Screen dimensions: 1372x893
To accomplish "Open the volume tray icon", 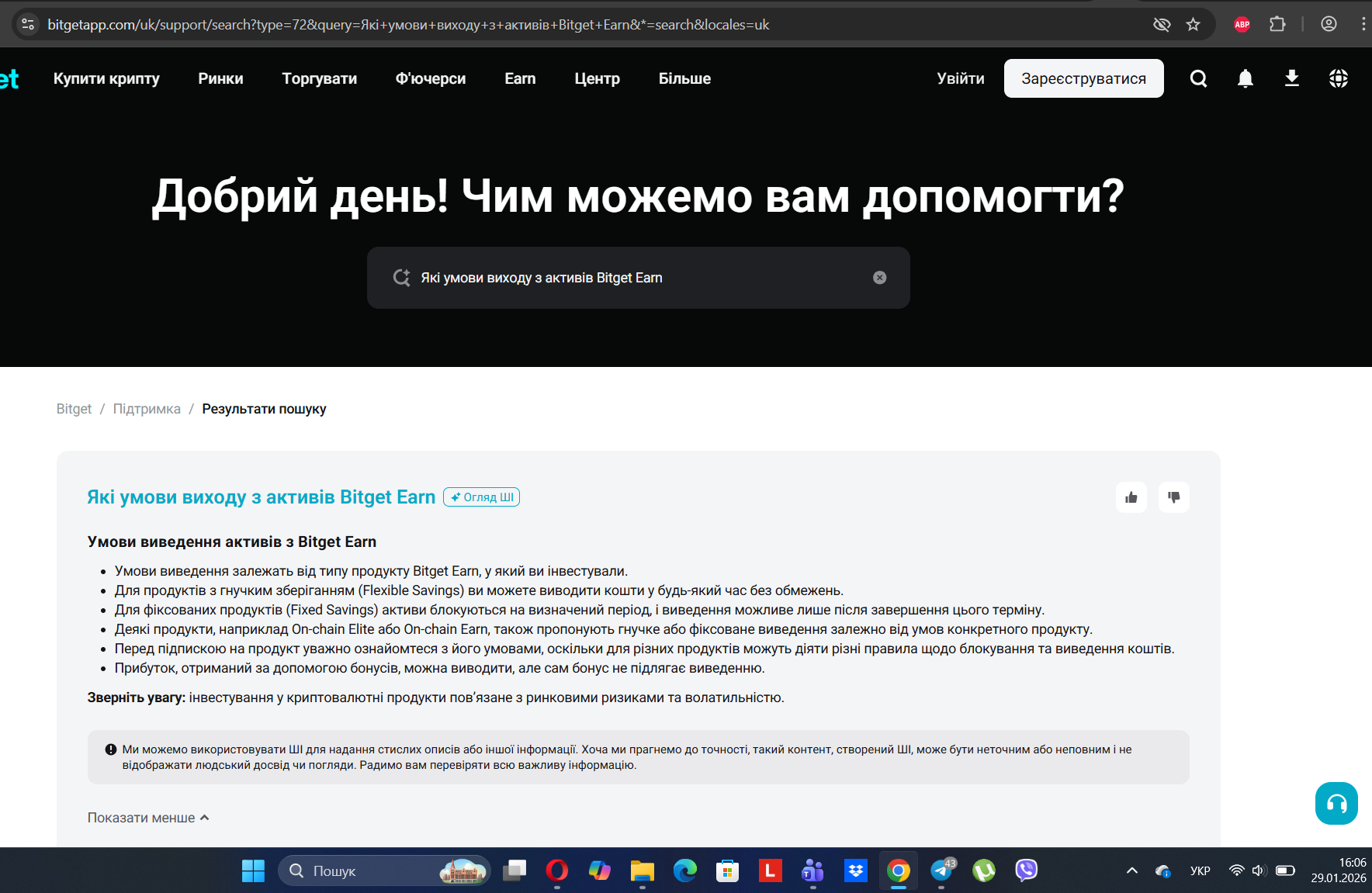I will [x=1259, y=871].
